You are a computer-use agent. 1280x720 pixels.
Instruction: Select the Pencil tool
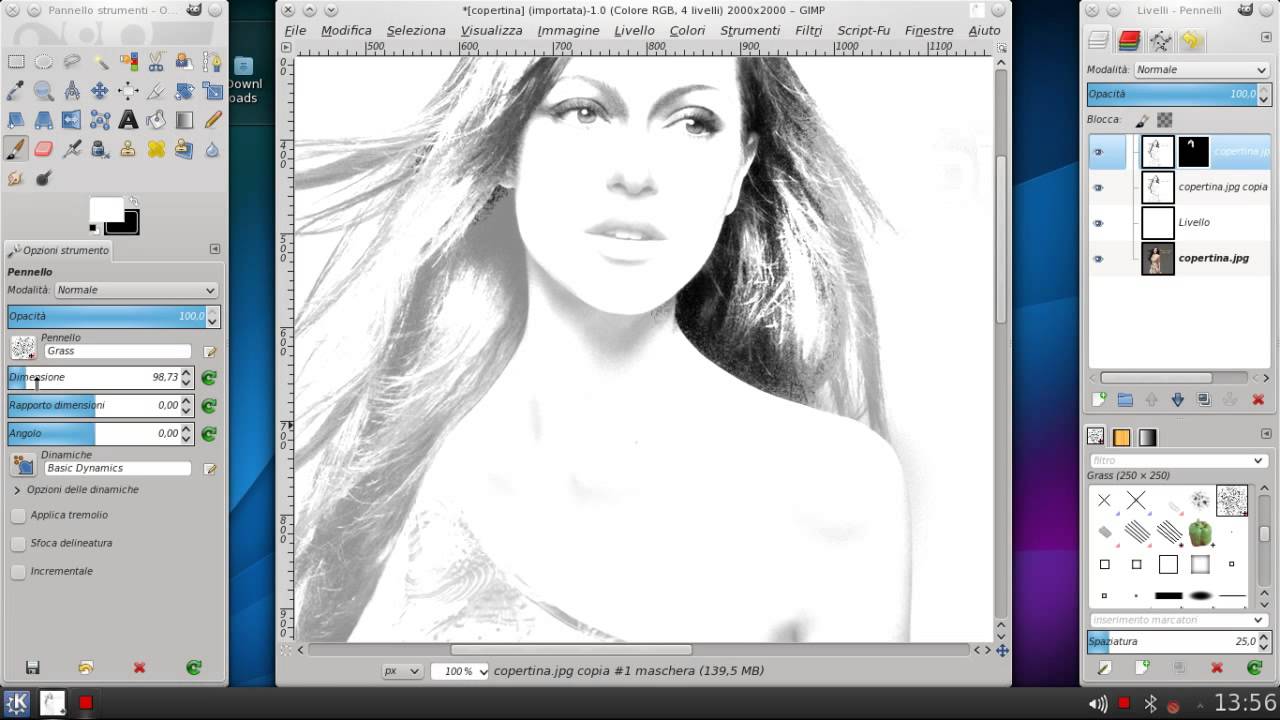pos(212,120)
